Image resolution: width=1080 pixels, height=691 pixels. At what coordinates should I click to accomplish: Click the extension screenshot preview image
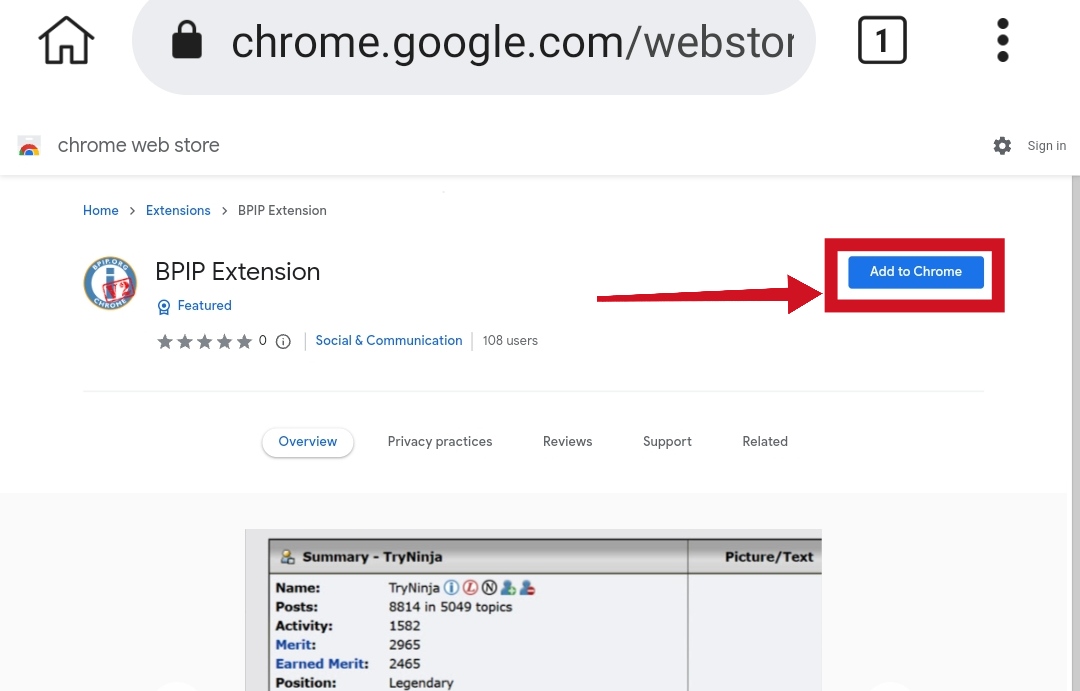pos(533,610)
